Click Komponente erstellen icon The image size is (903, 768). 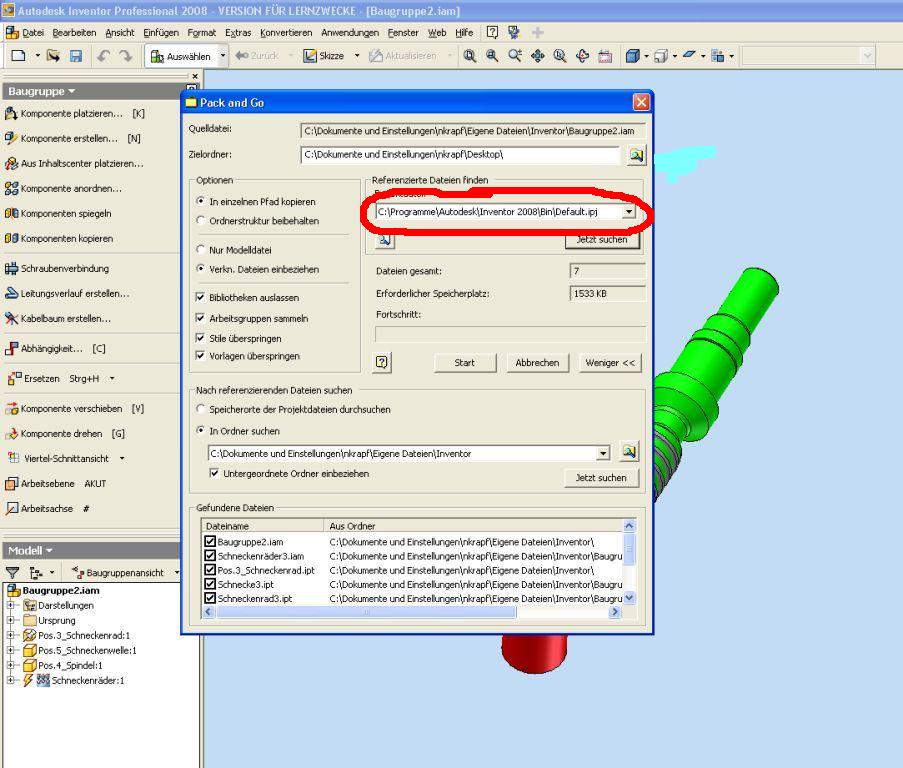(11, 138)
